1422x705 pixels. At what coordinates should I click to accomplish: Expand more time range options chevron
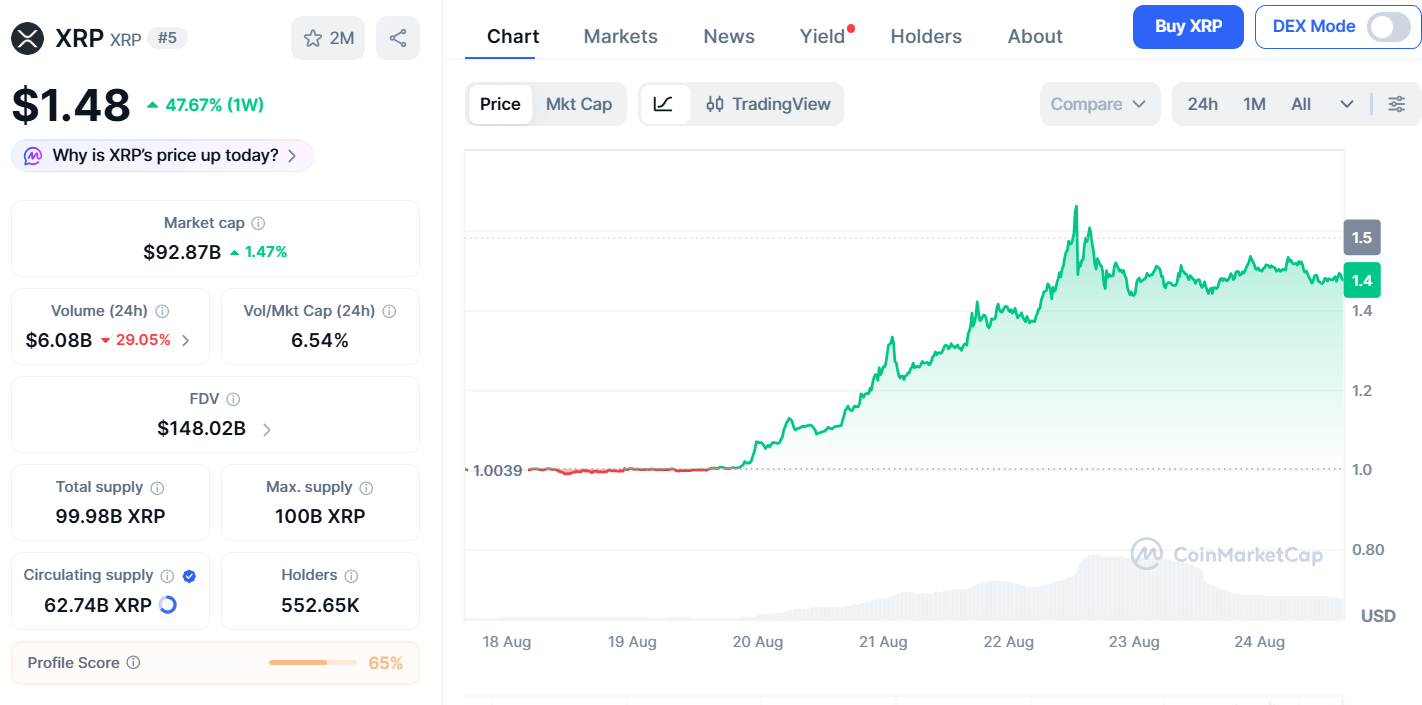(1347, 104)
